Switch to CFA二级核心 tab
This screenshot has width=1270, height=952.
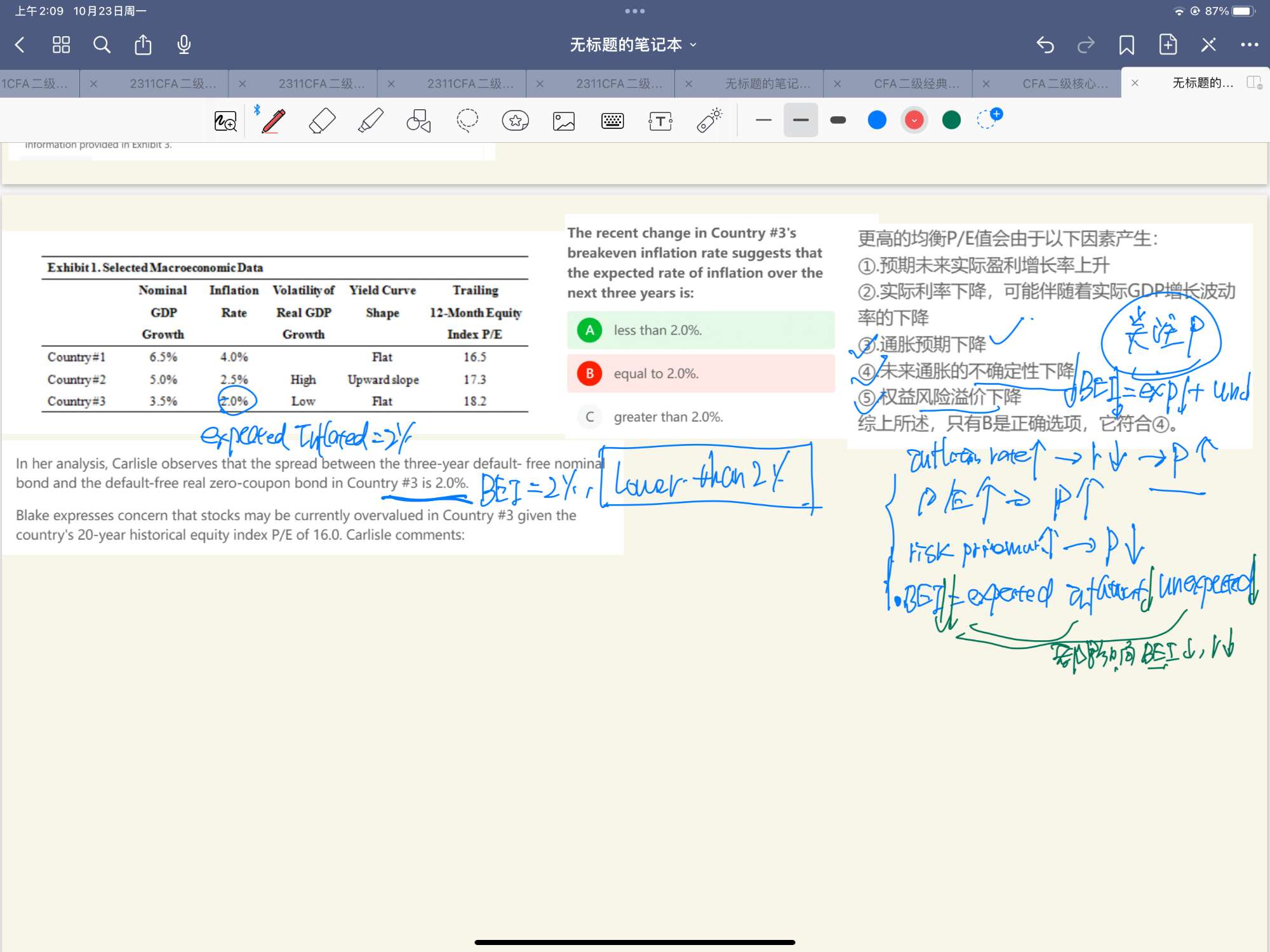(1064, 84)
